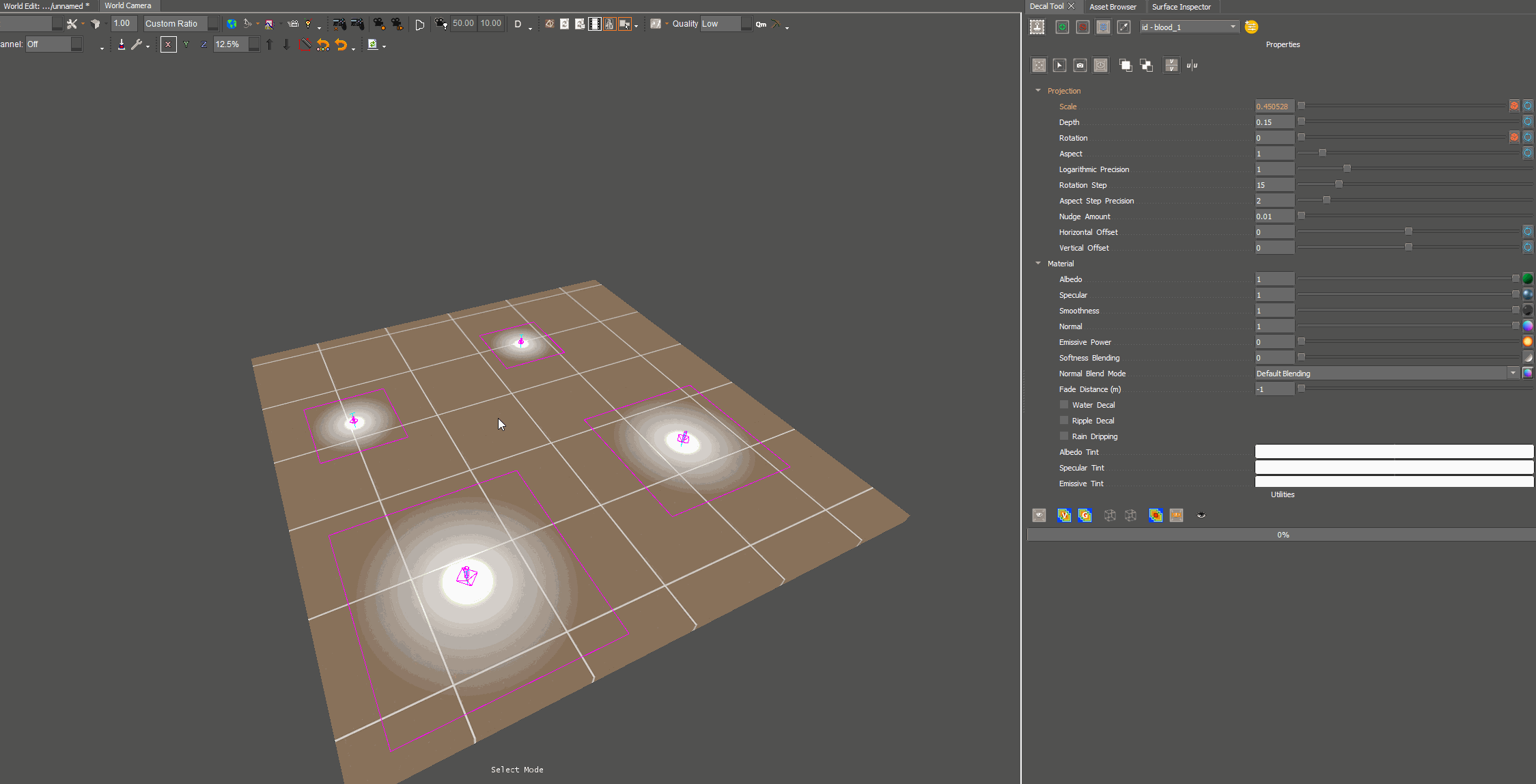
Task: Click the Aspect slider handle
Action: (1322, 153)
